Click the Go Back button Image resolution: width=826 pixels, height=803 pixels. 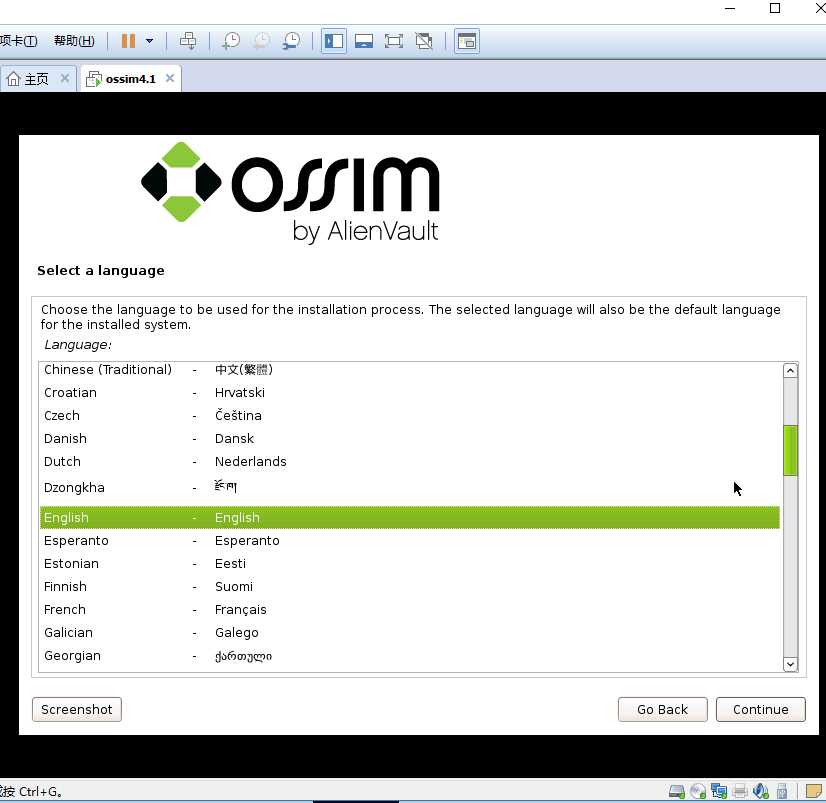(662, 710)
